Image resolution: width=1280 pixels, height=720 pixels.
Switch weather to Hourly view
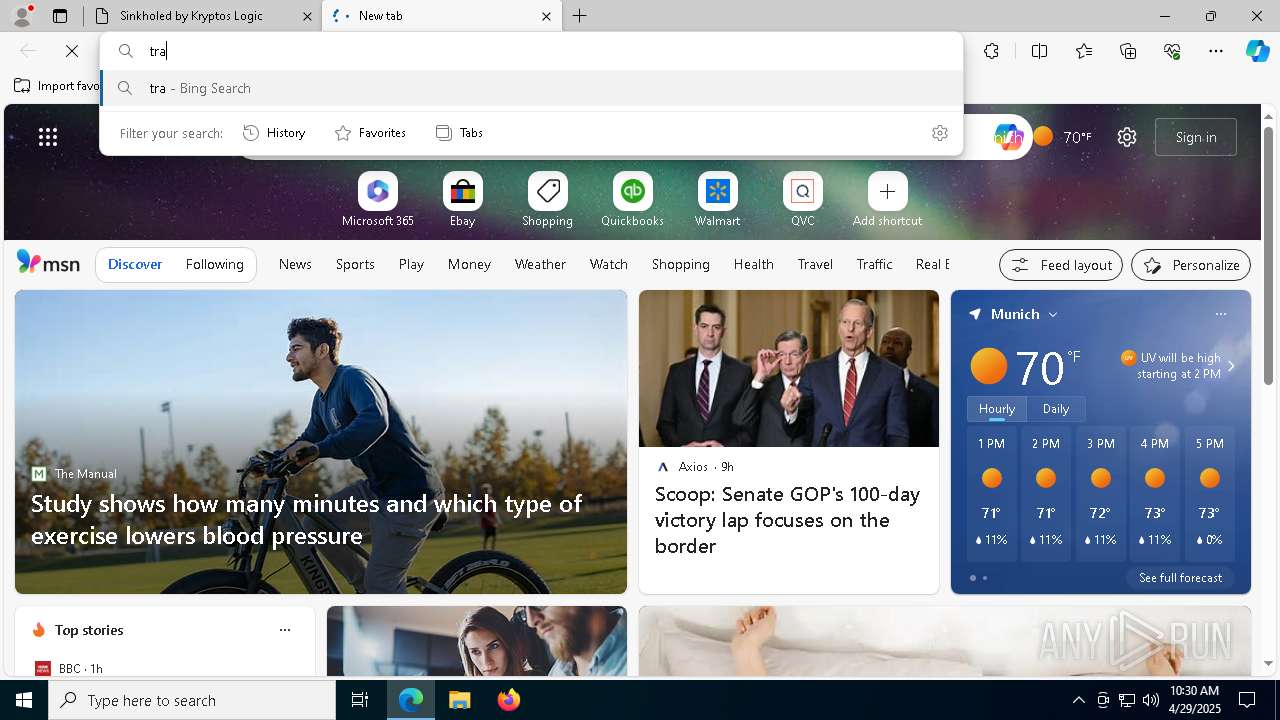[x=997, y=409]
